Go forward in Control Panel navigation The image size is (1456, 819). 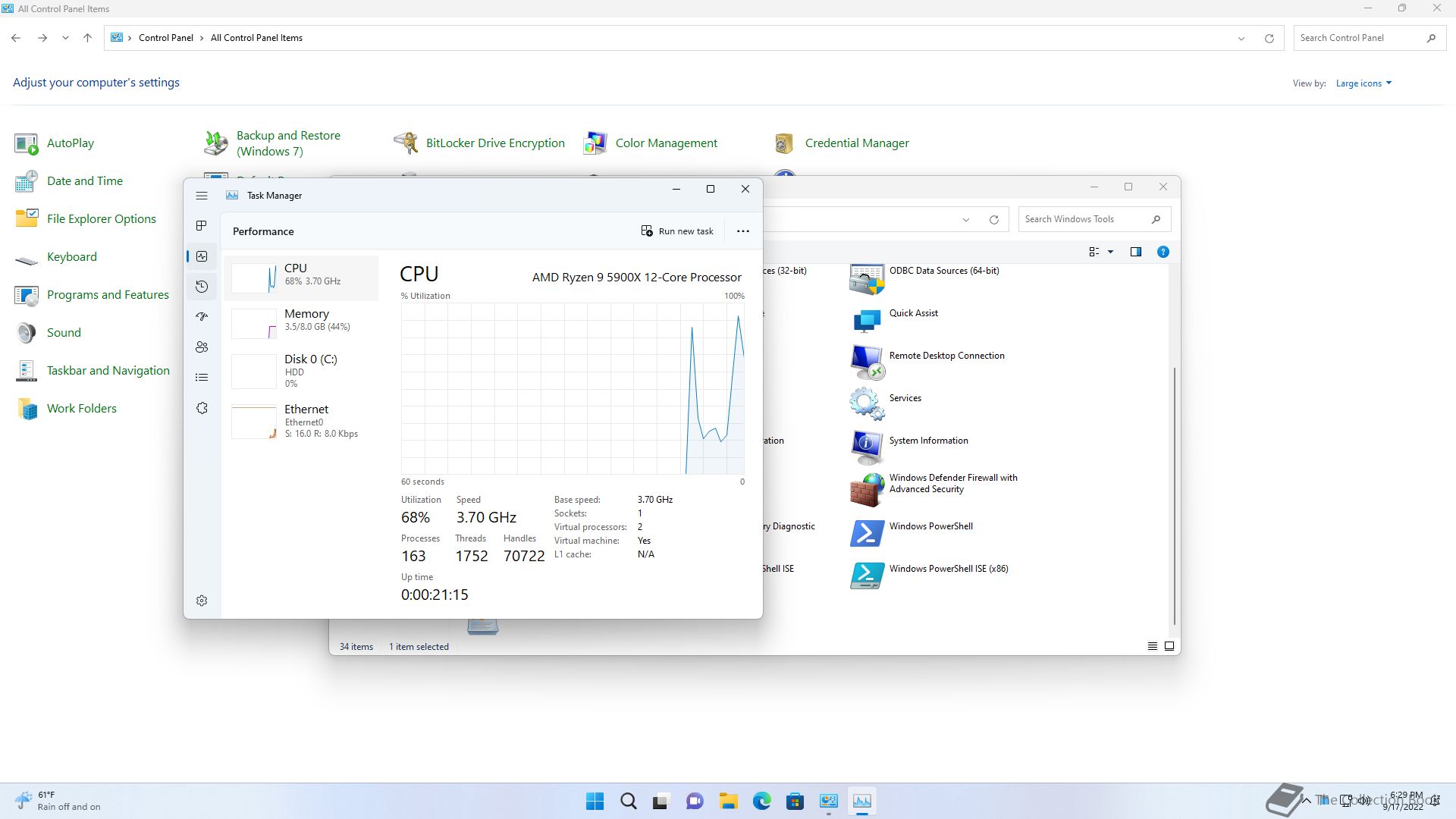(x=42, y=38)
